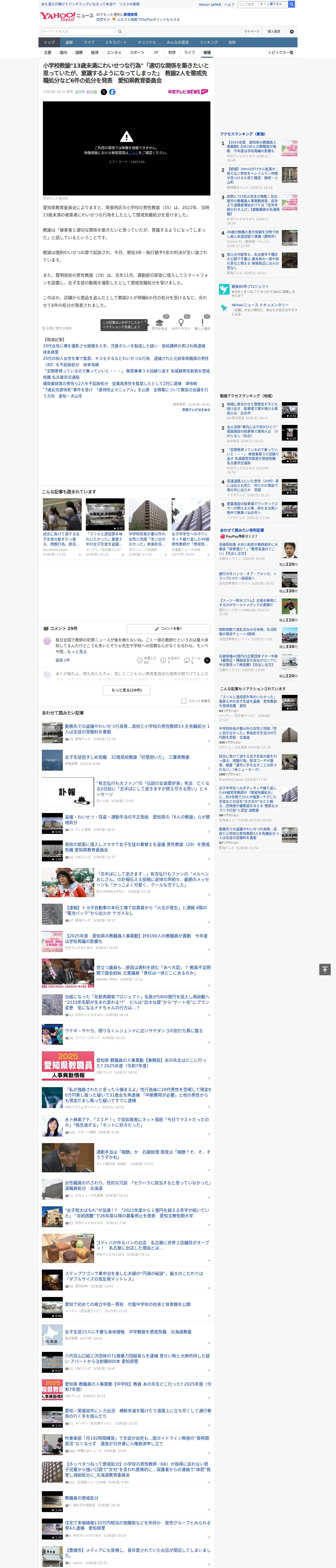The height and width of the screenshot is (1568, 336).
Task: Open the STVニュース北海道 recommended thumbnail
Action: pyautogui.click(x=148, y=515)
